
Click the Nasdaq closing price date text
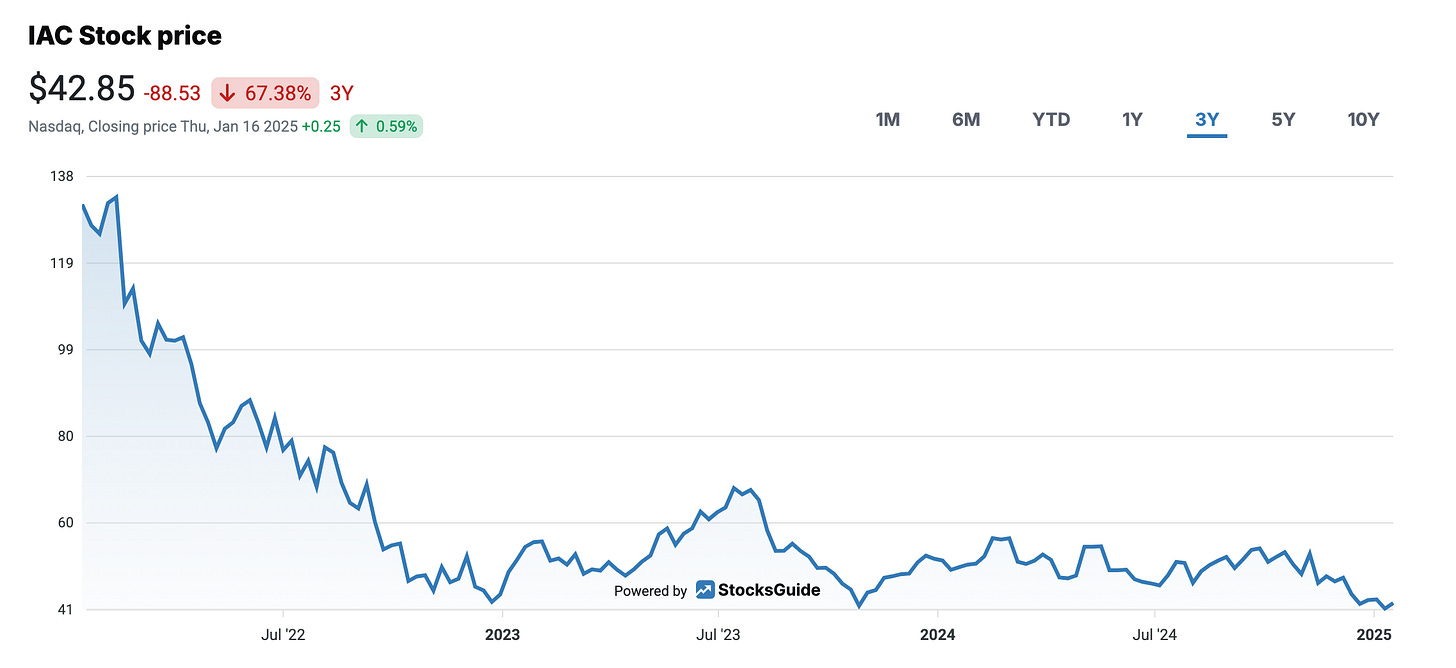tap(163, 127)
